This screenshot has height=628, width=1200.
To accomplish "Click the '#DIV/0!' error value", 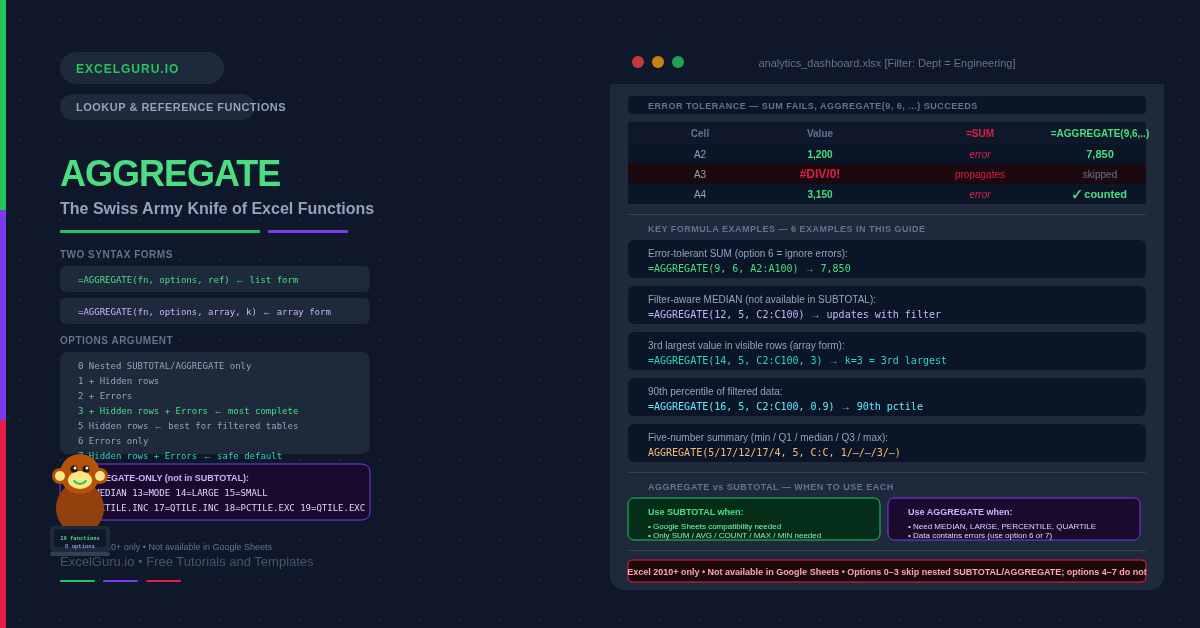I will click(x=820, y=174).
